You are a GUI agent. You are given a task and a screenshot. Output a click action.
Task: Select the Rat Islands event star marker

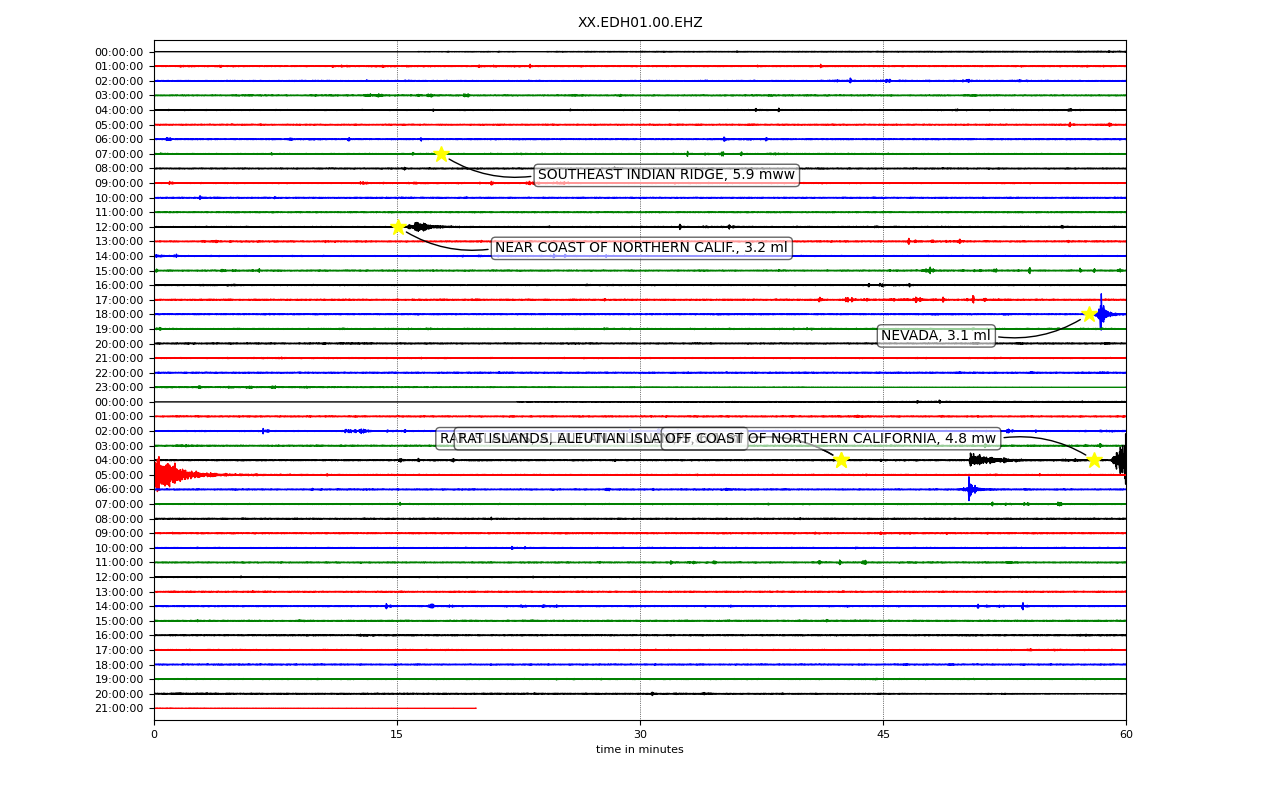coord(841,460)
